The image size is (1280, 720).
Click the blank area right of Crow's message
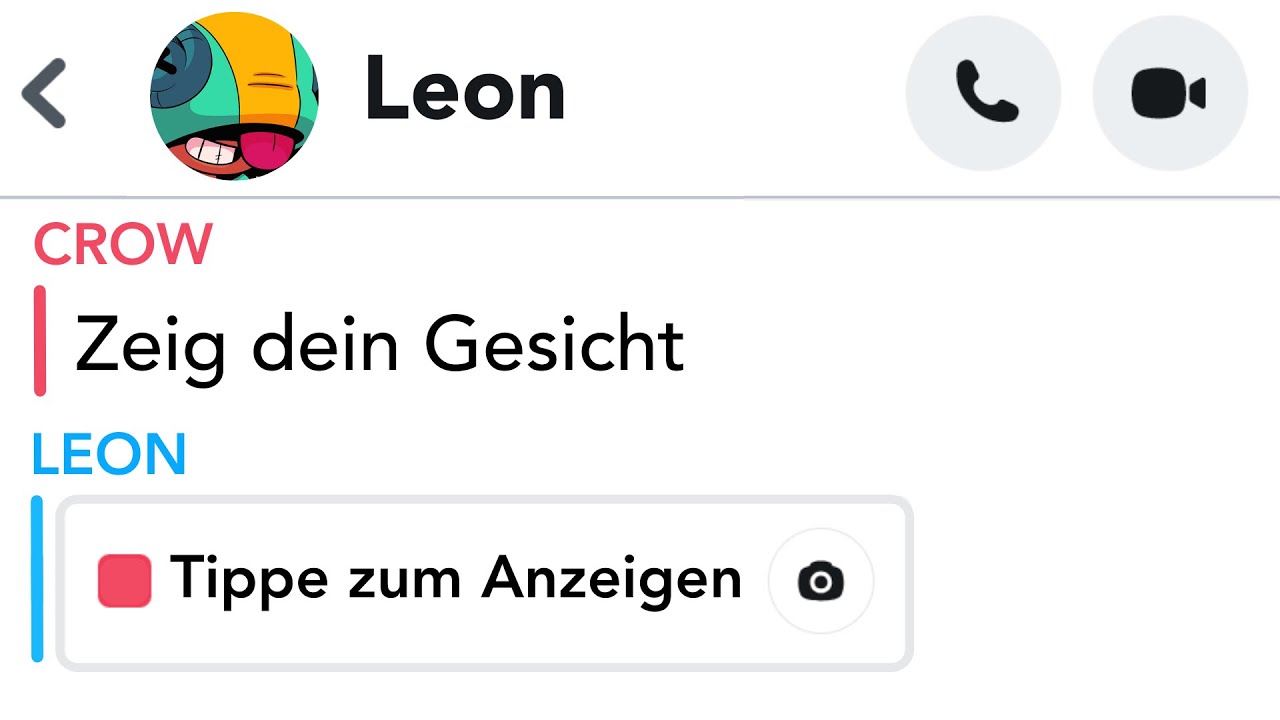click(980, 344)
